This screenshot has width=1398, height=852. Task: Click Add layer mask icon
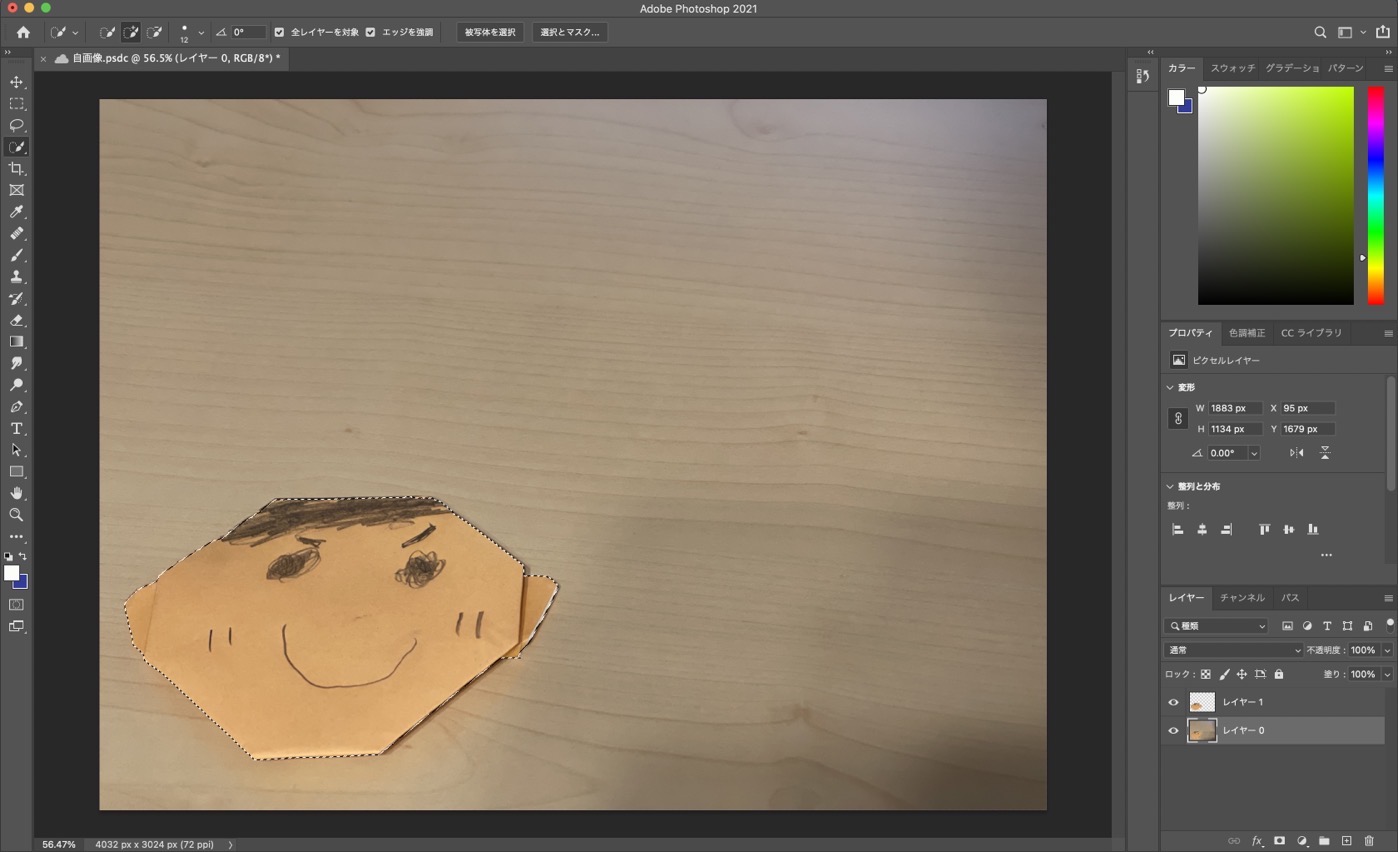pos(1279,841)
